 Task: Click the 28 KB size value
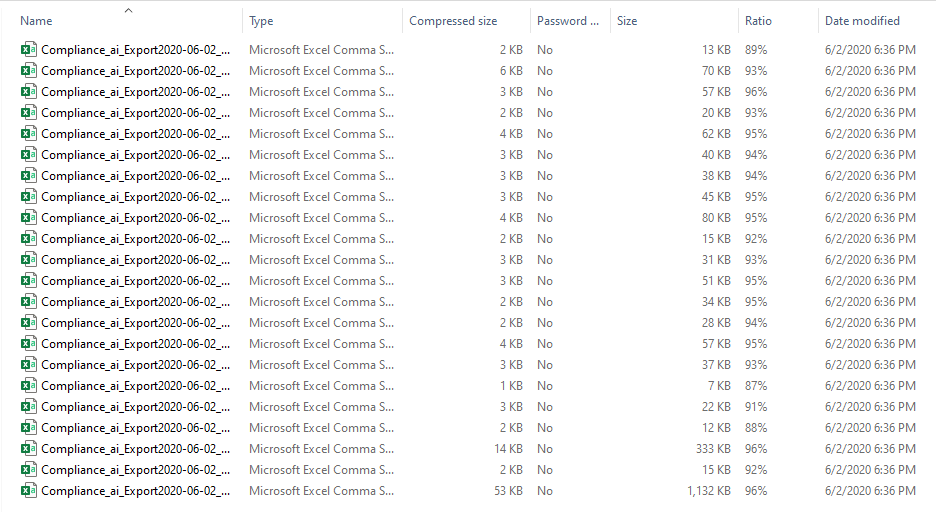point(716,323)
